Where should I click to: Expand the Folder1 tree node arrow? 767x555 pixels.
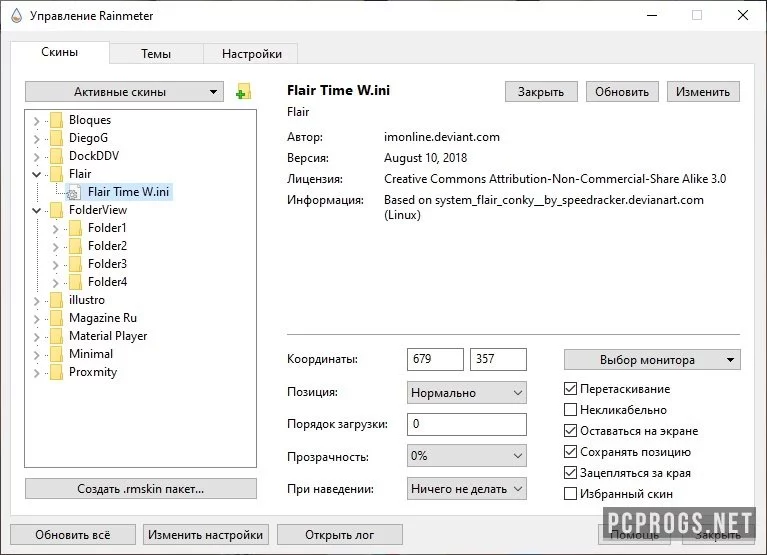[55, 229]
